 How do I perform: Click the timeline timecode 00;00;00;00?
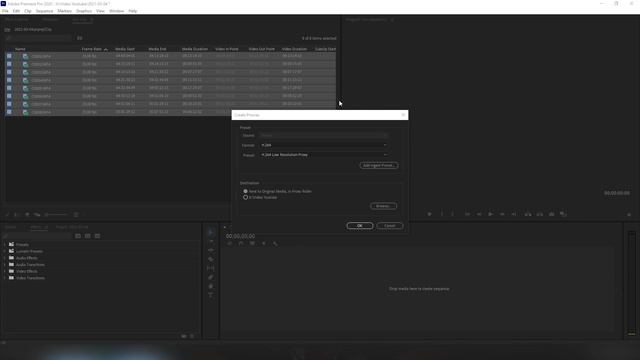click(x=240, y=236)
